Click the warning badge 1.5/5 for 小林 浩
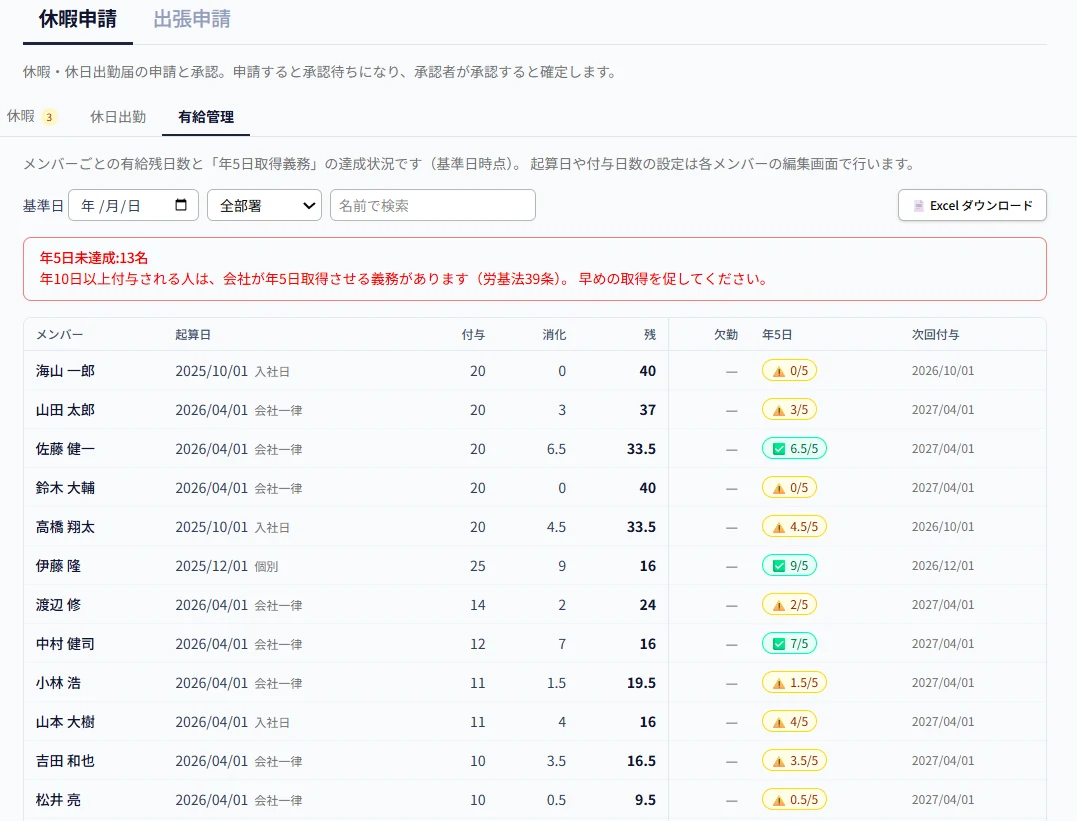 pos(794,683)
